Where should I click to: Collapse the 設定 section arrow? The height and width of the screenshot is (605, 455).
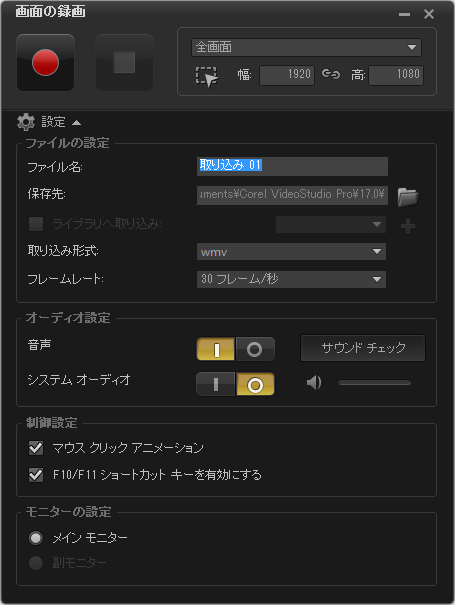pos(76,123)
